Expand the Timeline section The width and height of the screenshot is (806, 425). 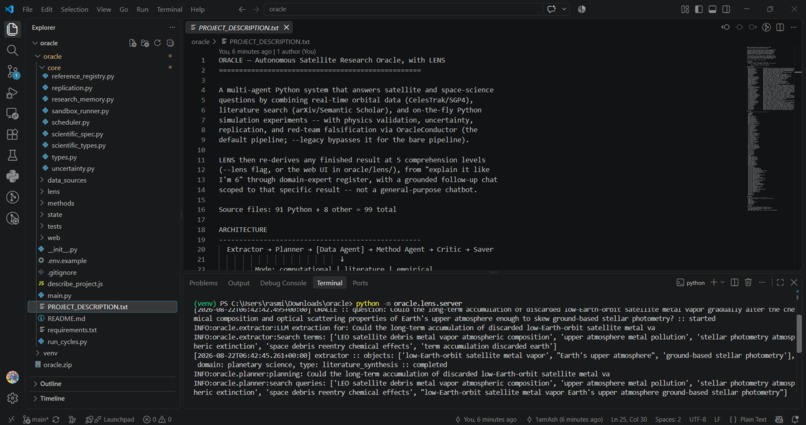coord(52,398)
